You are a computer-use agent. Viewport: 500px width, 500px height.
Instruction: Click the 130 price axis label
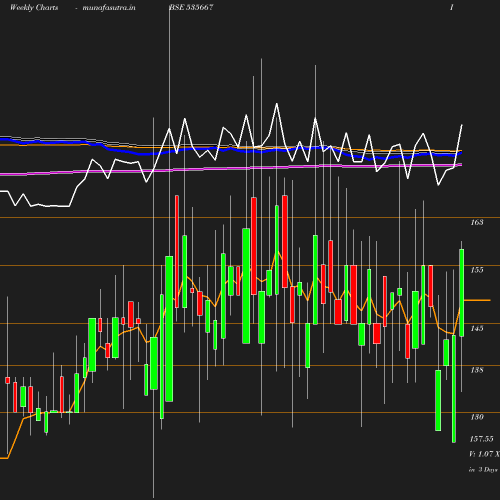[x=477, y=417]
